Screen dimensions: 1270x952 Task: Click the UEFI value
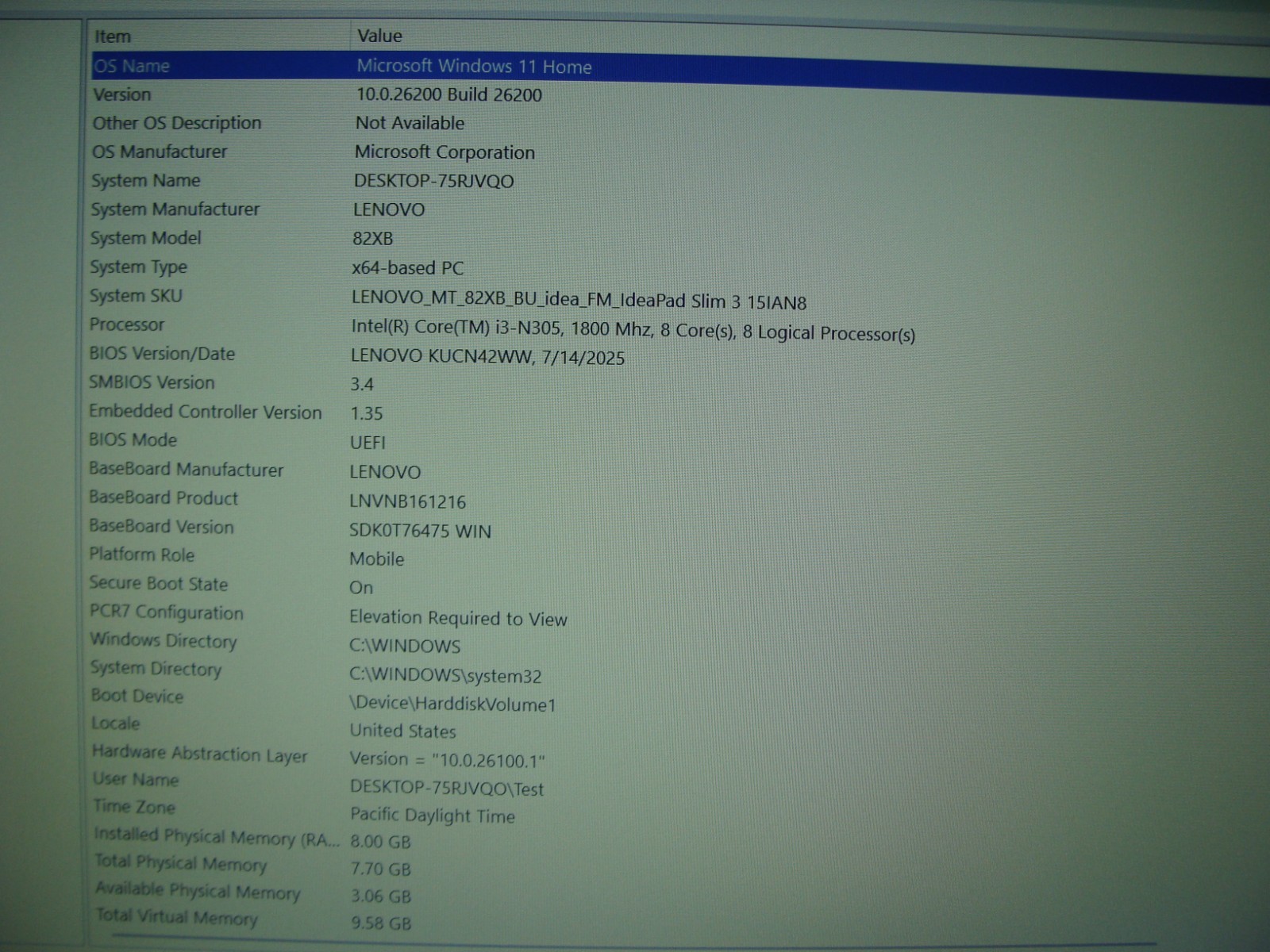[368, 443]
